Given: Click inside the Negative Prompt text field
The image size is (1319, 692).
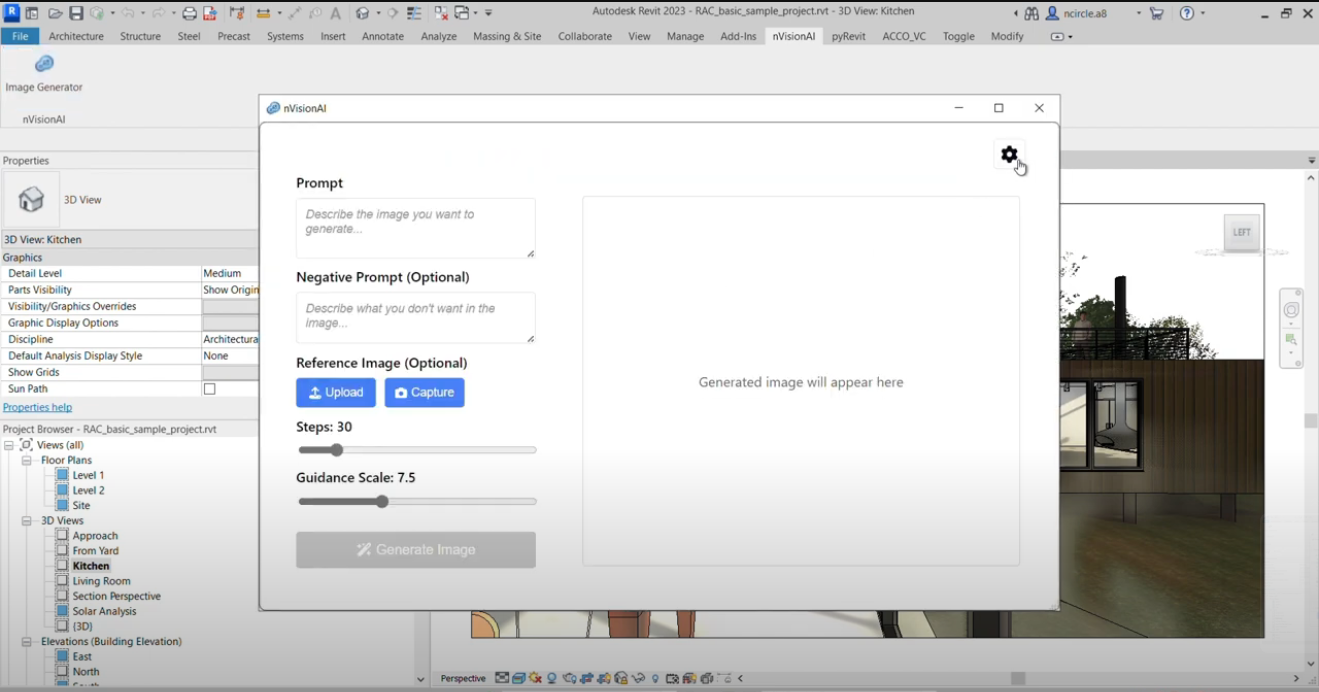Looking at the screenshot, I should coord(416,318).
